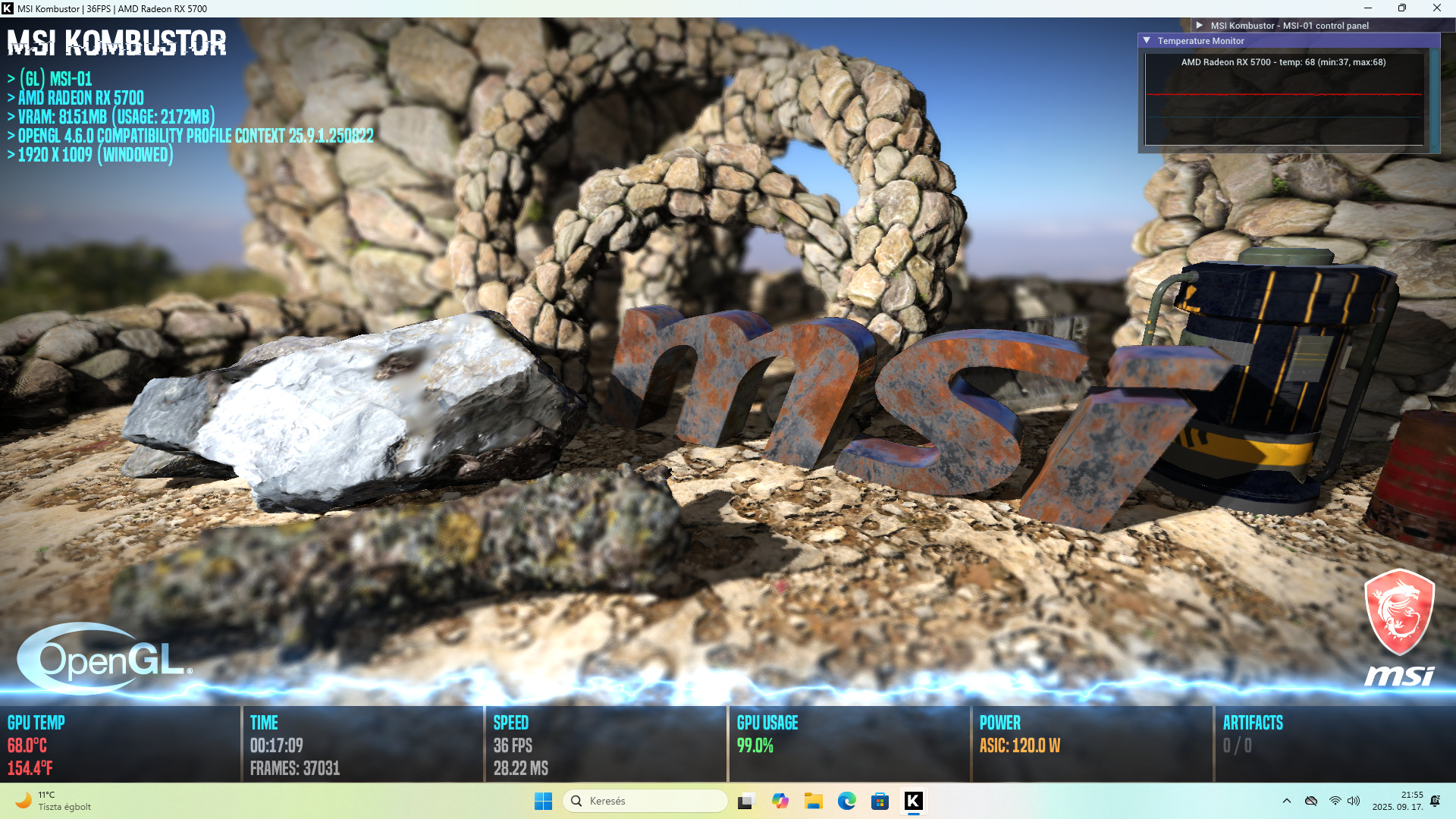Screen dimensions: 1456x819
Task: Expand the MSI-01 control panel
Action: [1200, 25]
